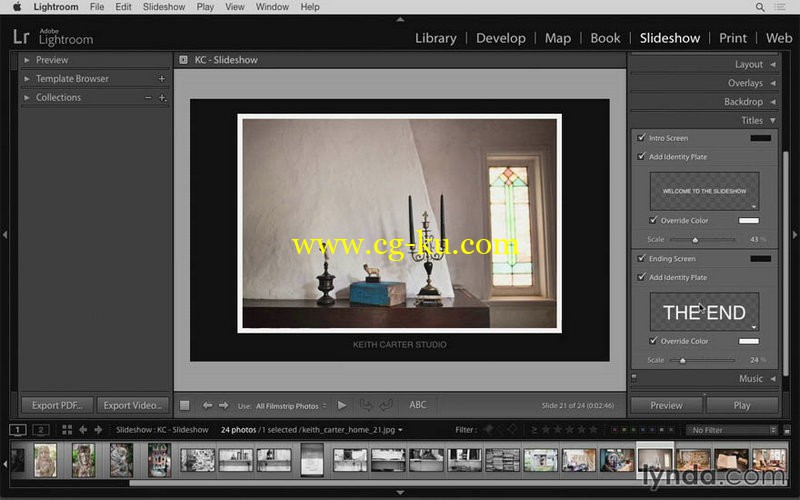Viewport: 800px width, 500px height.
Task: Click Export Video button
Action: tap(133, 405)
